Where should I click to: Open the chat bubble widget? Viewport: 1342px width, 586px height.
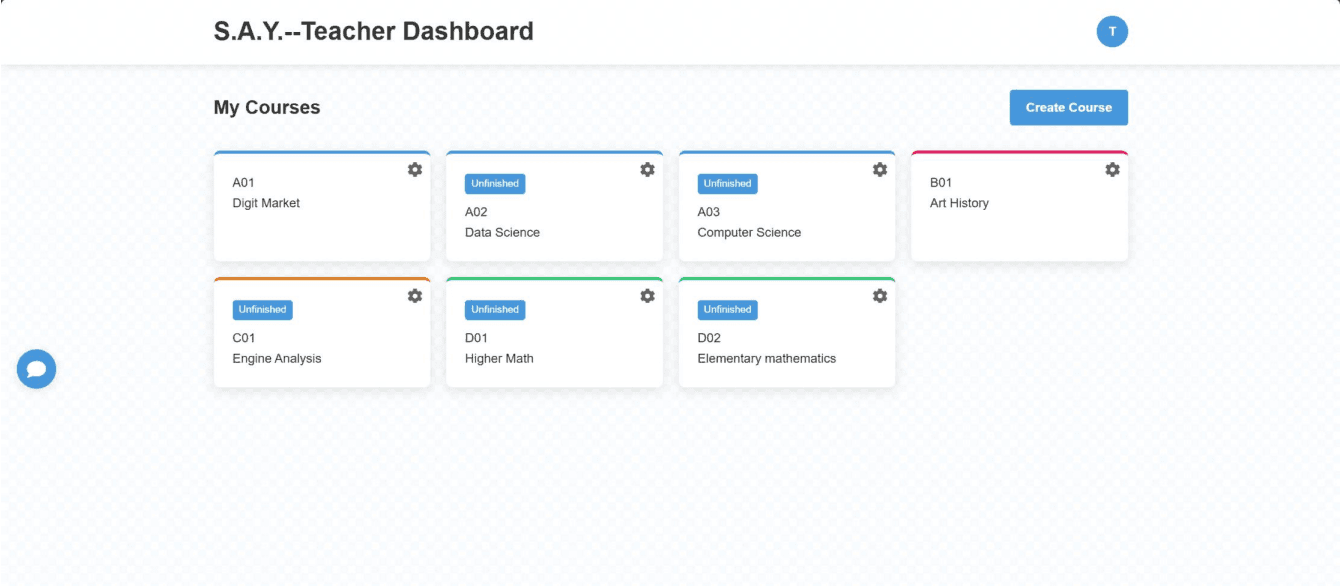click(37, 369)
